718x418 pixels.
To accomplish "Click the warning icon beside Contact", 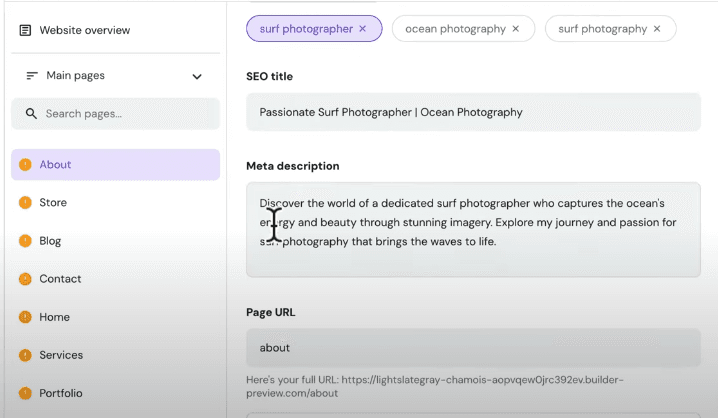I will tap(25, 279).
